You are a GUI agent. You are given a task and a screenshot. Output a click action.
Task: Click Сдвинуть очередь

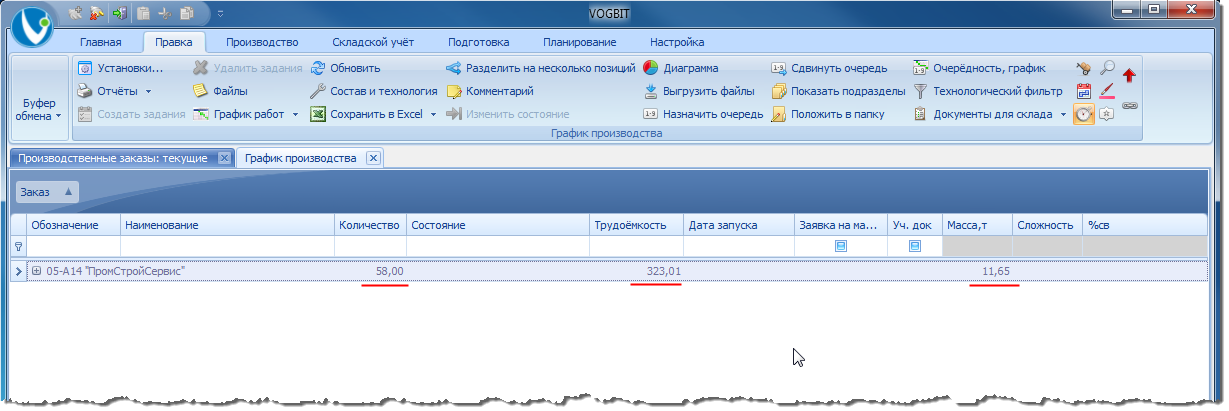(x=829, y=68)
